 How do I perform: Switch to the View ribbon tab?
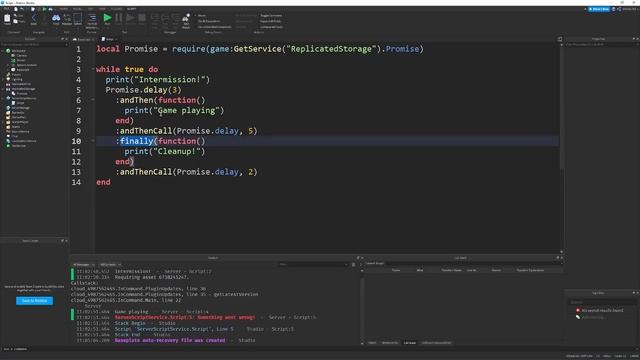102,9
